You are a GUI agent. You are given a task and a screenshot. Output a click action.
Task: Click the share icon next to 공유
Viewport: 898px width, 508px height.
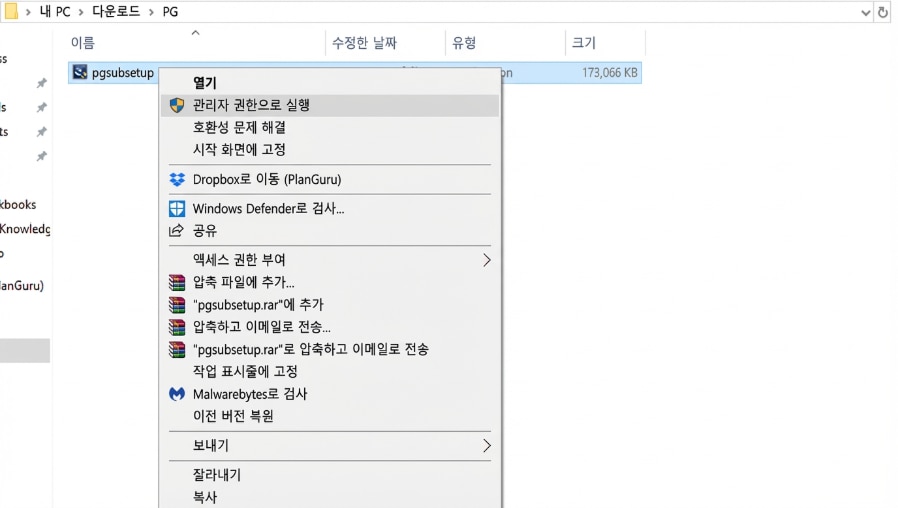click(176, 230)
